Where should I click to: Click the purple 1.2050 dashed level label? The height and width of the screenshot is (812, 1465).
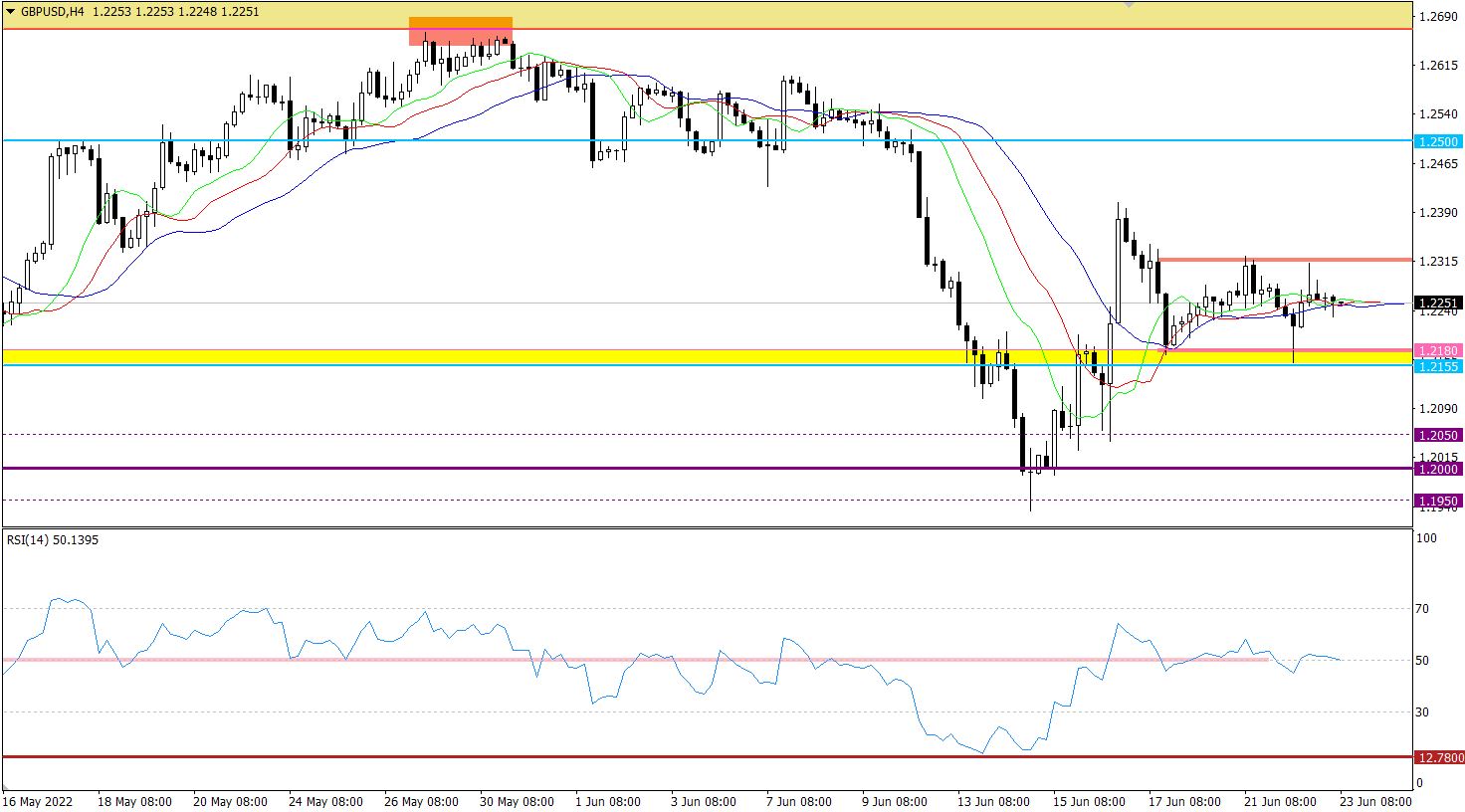1438,435
